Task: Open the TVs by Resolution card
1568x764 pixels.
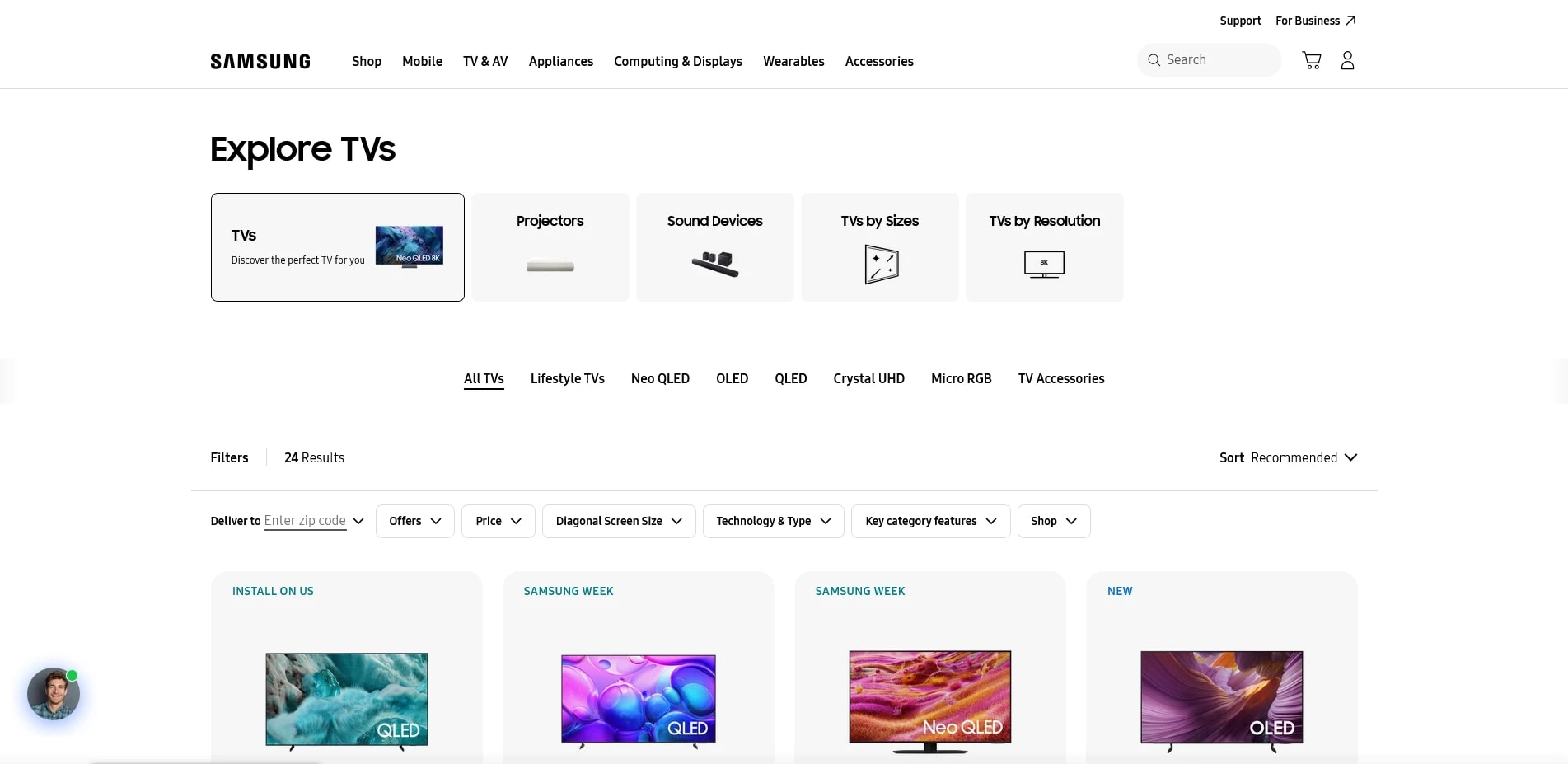Action: (x=1044, y=247)
